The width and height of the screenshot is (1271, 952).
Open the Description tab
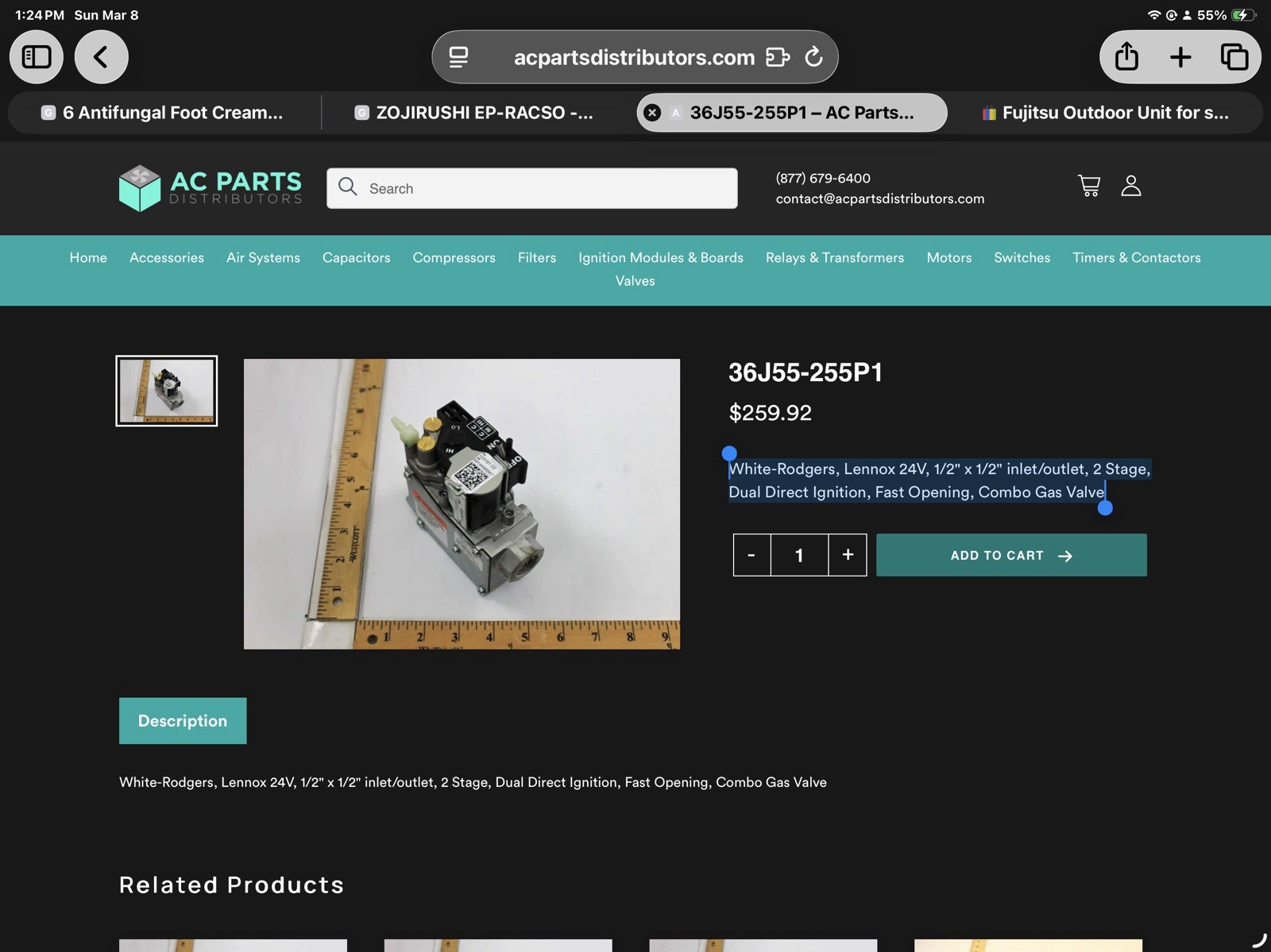[x=183, y=721]
